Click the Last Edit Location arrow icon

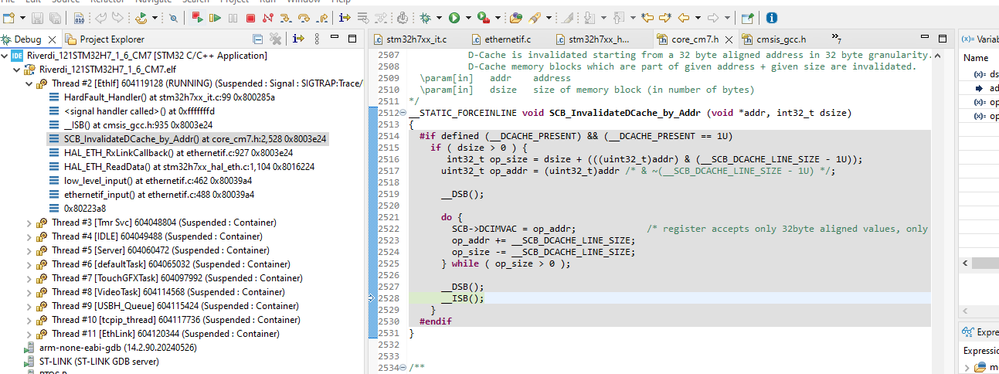pyautogui.click(x=648, y=18)
